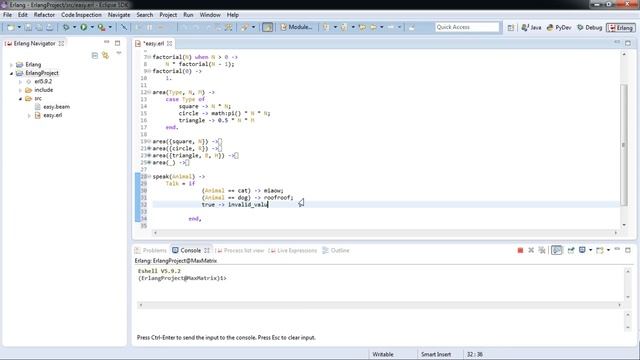
Task: Close the Erlang Navigator view tab
Action: point(61,43)
